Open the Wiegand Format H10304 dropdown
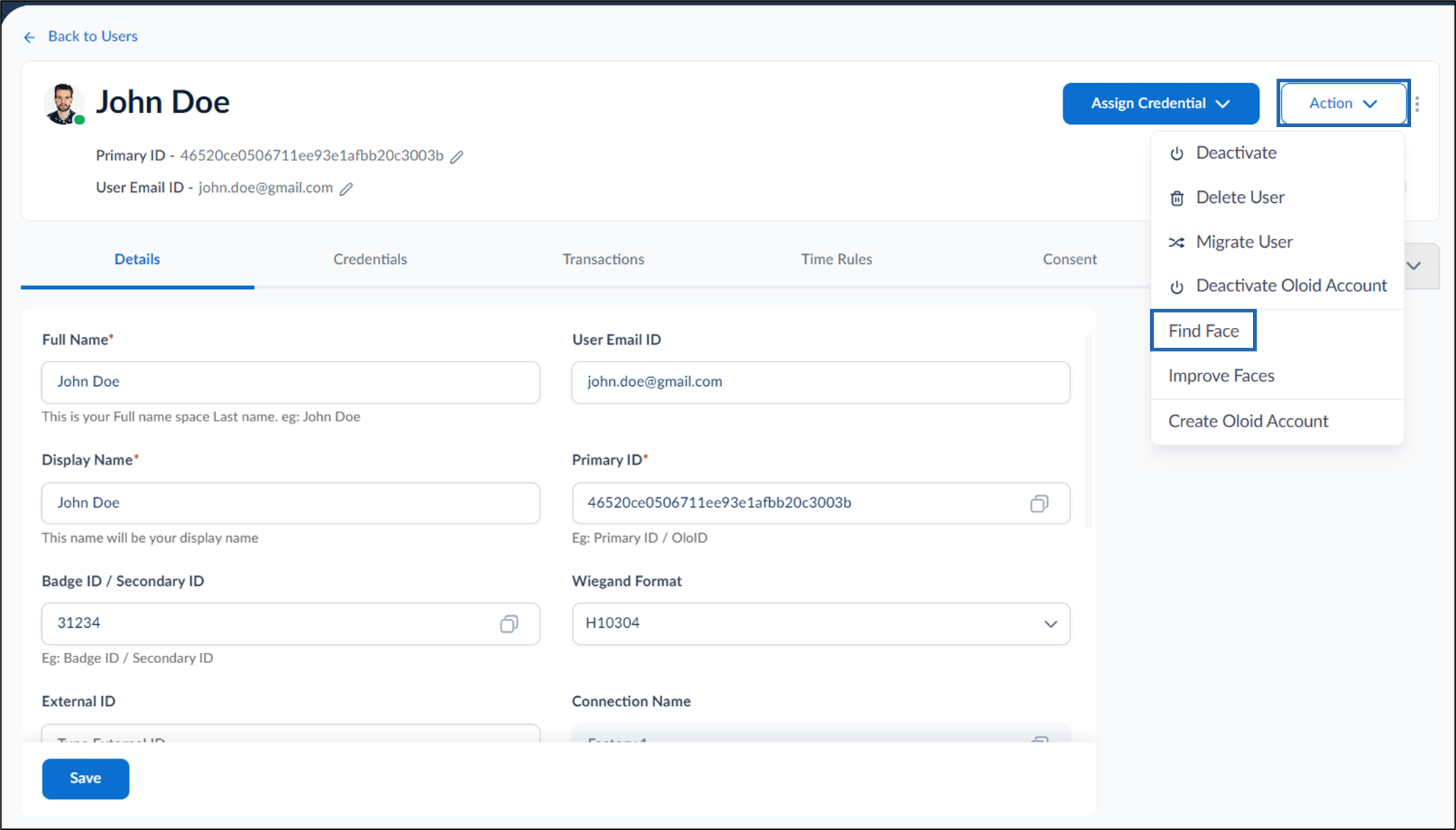The height and width of the screenshot is (830, 1456). 821,624
